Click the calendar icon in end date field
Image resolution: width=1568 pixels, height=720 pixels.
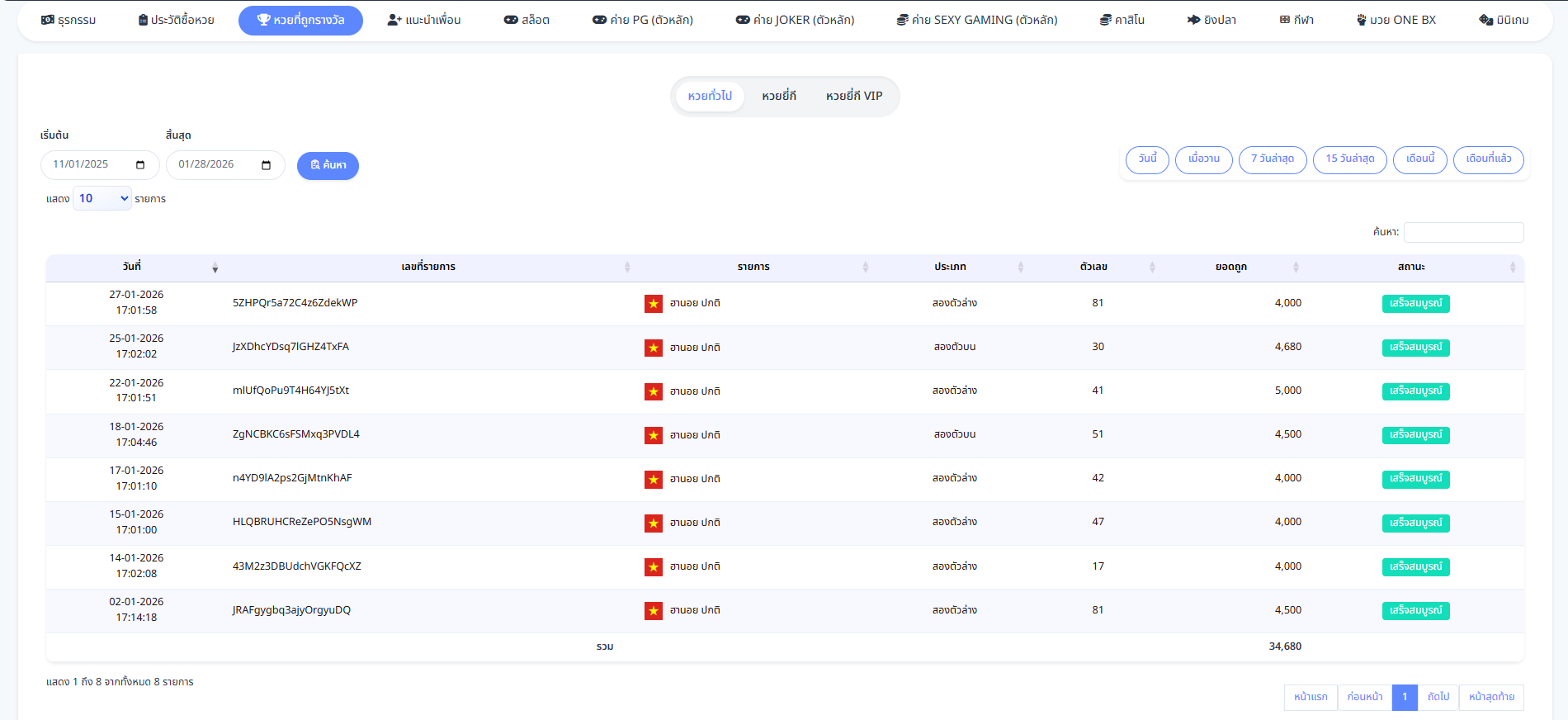click(266, 165)
